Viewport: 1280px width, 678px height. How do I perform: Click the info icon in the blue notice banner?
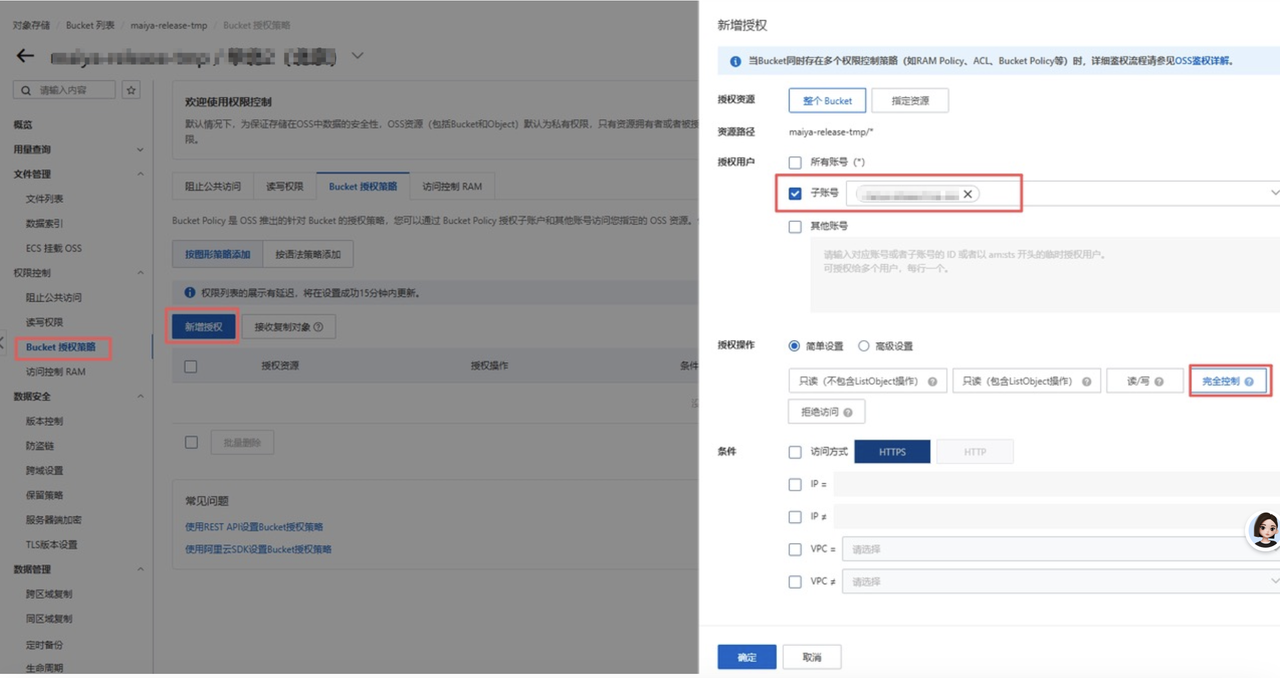(736, 61)
